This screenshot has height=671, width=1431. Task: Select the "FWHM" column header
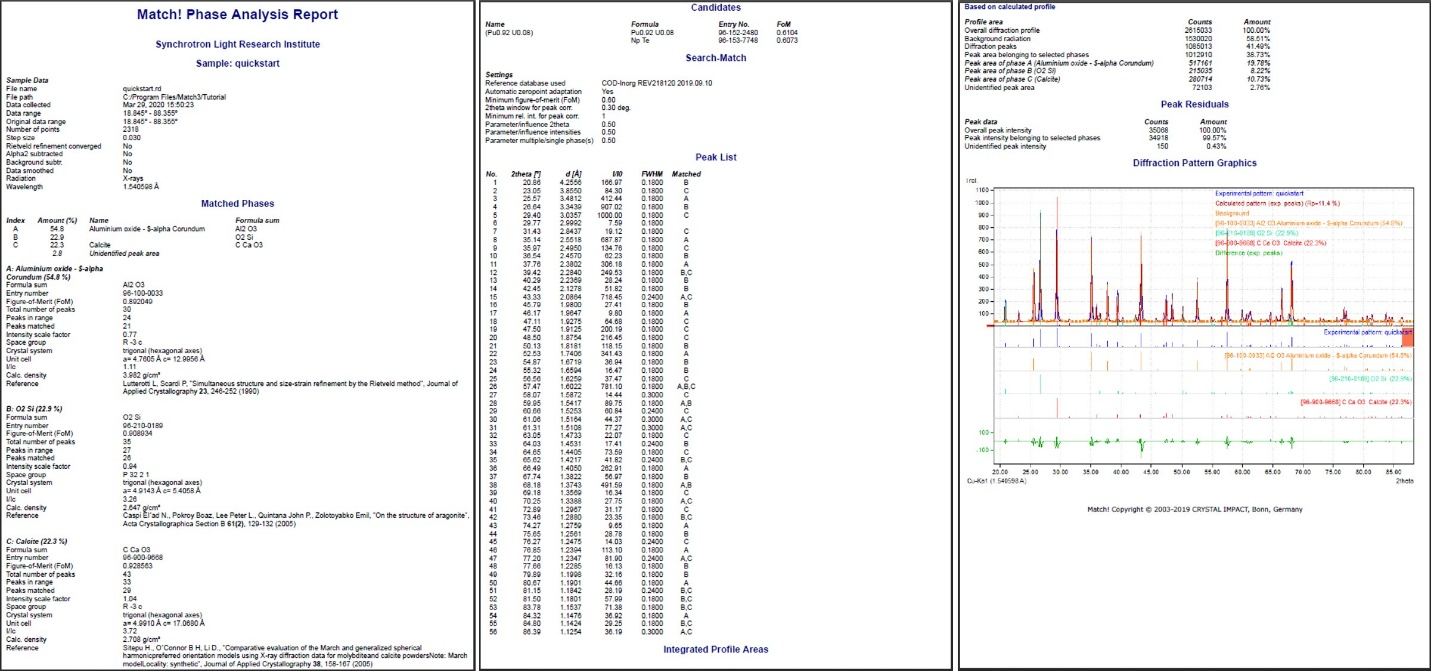click(651, 174)
